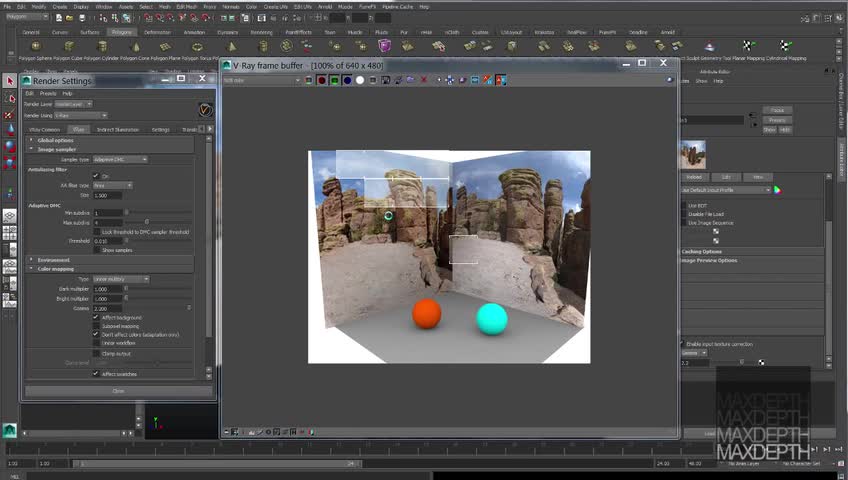Create a Polygon Cylinder from the shelf
Screen dimensions: 848x480
click(101, 46)
